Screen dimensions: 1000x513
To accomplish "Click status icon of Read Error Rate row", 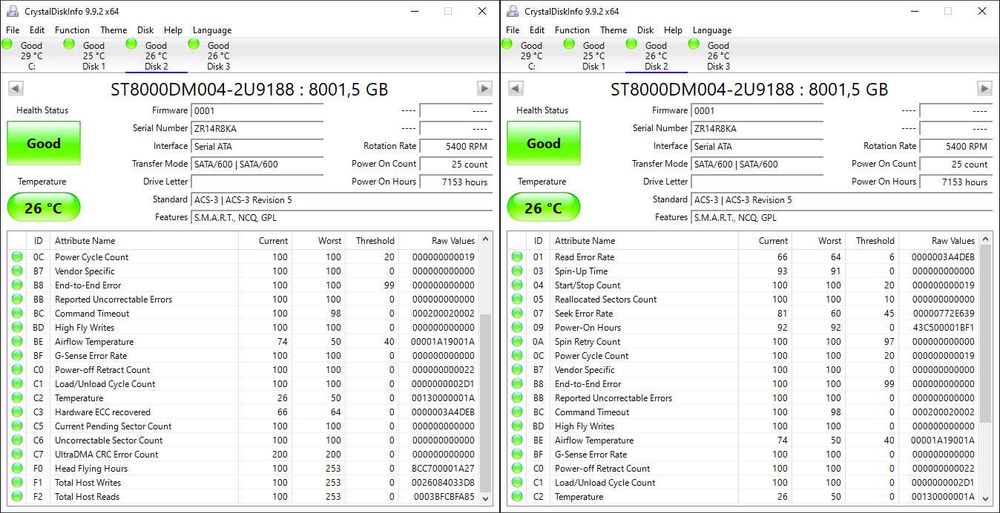I will tap(517, 257).
